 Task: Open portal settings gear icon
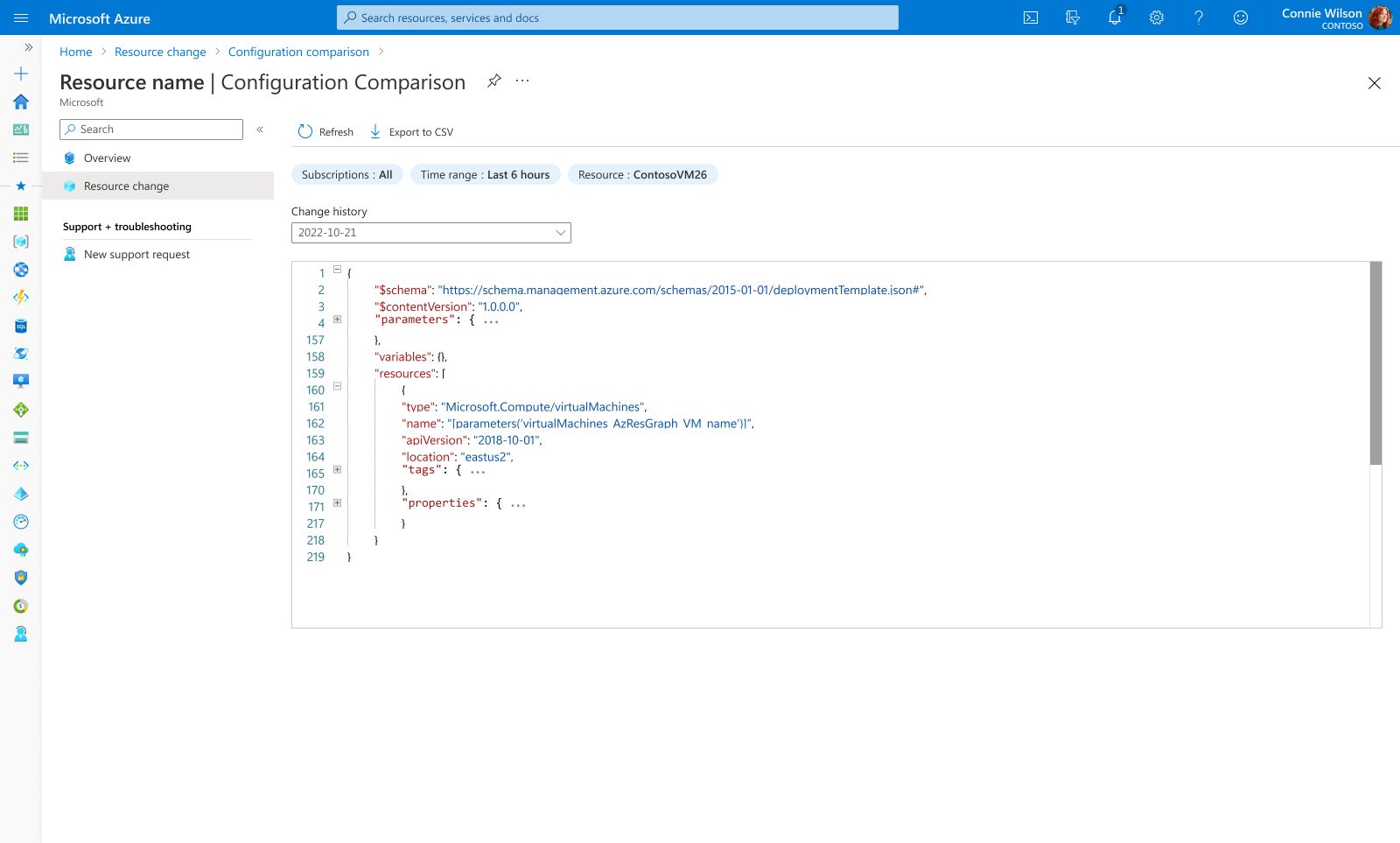click(x=1157, y=18)
